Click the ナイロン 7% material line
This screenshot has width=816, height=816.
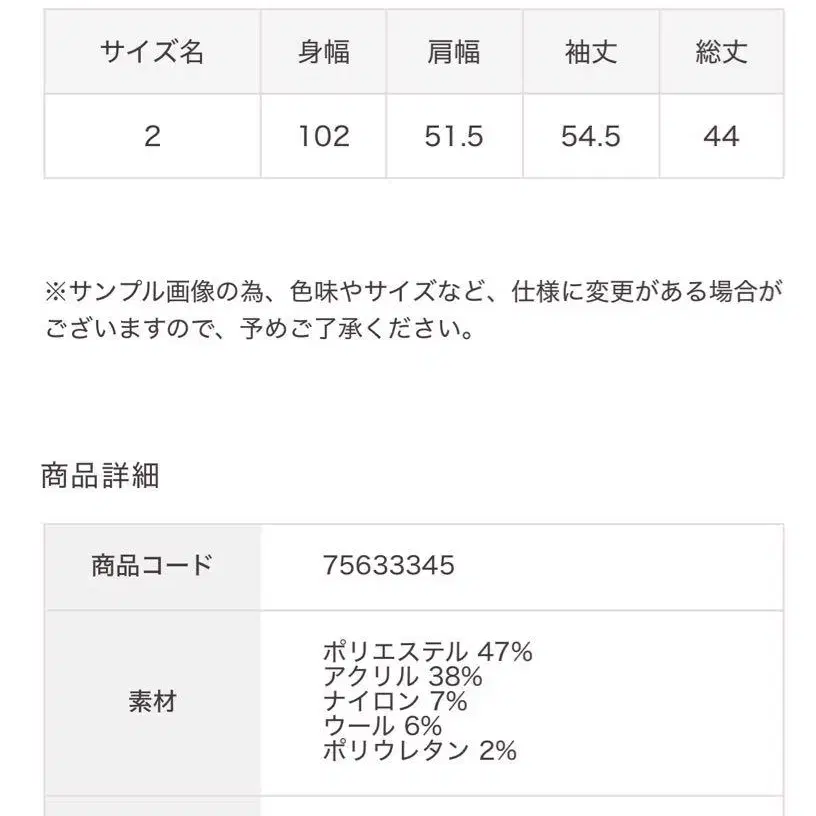[x=395, y=702]
